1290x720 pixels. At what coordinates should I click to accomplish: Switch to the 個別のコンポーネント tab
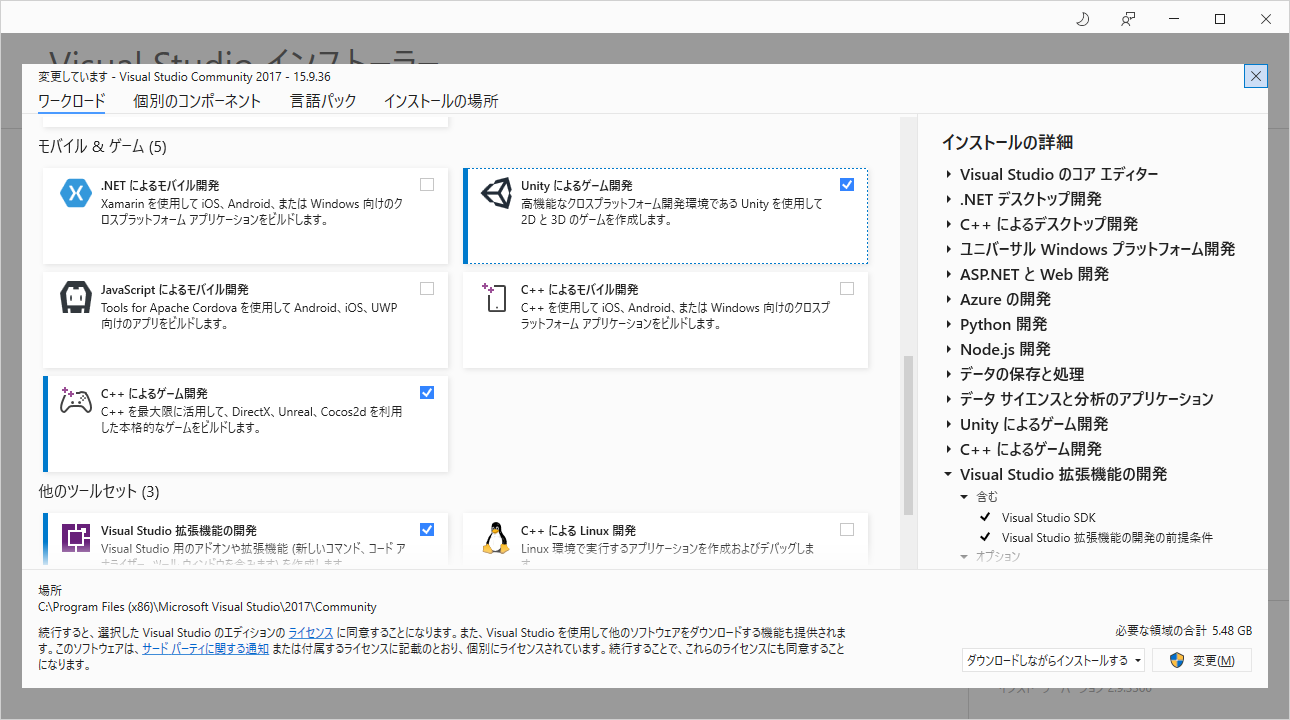pyautogui.click(x=197, y=101)
